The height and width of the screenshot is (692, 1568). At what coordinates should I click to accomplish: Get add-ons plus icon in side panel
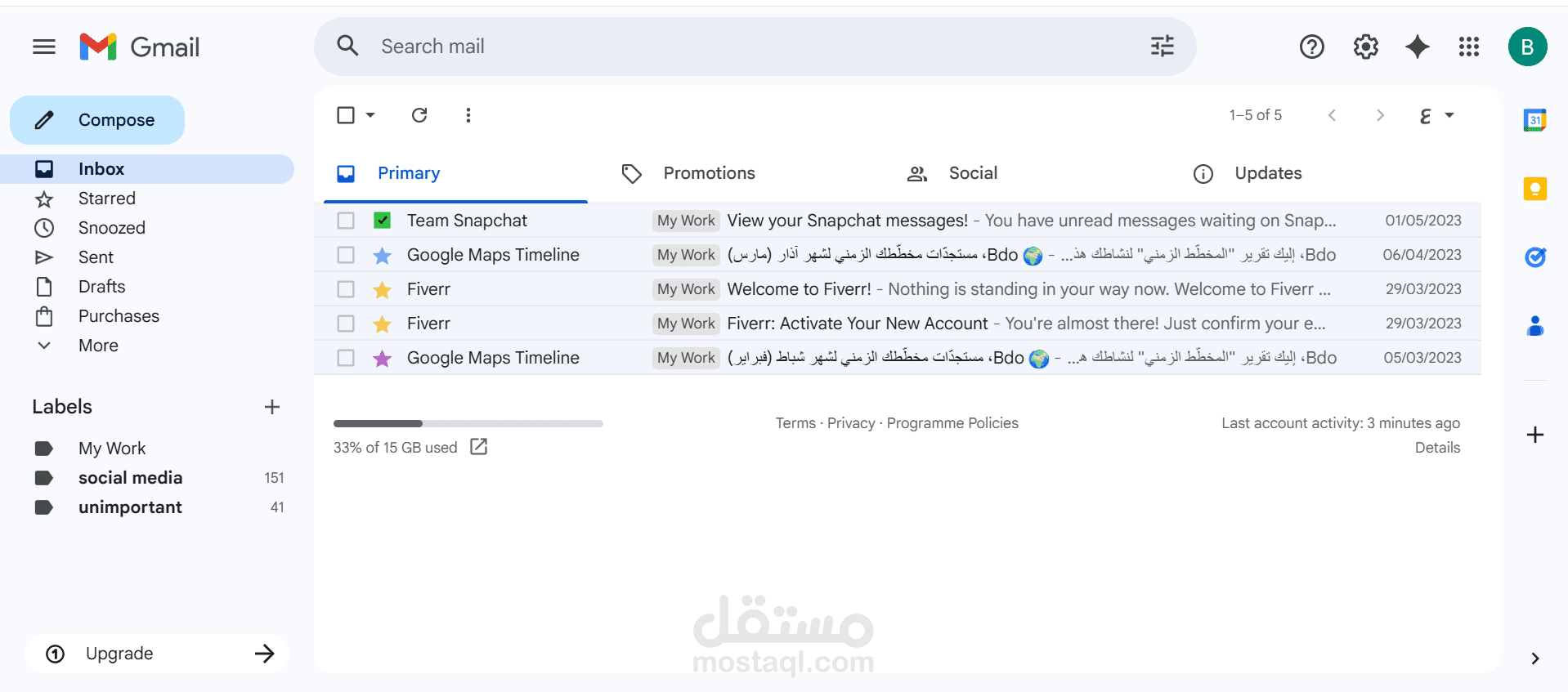1535,435
